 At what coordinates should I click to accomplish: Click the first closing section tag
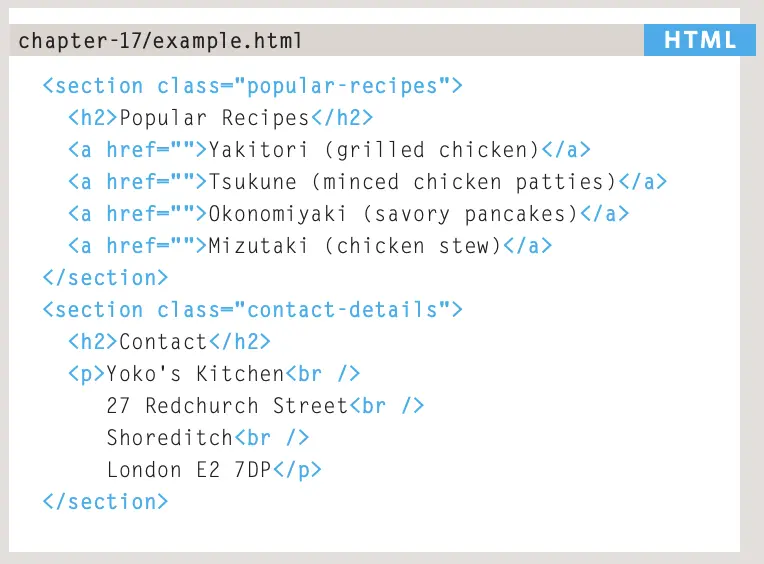tap(105, 278)
